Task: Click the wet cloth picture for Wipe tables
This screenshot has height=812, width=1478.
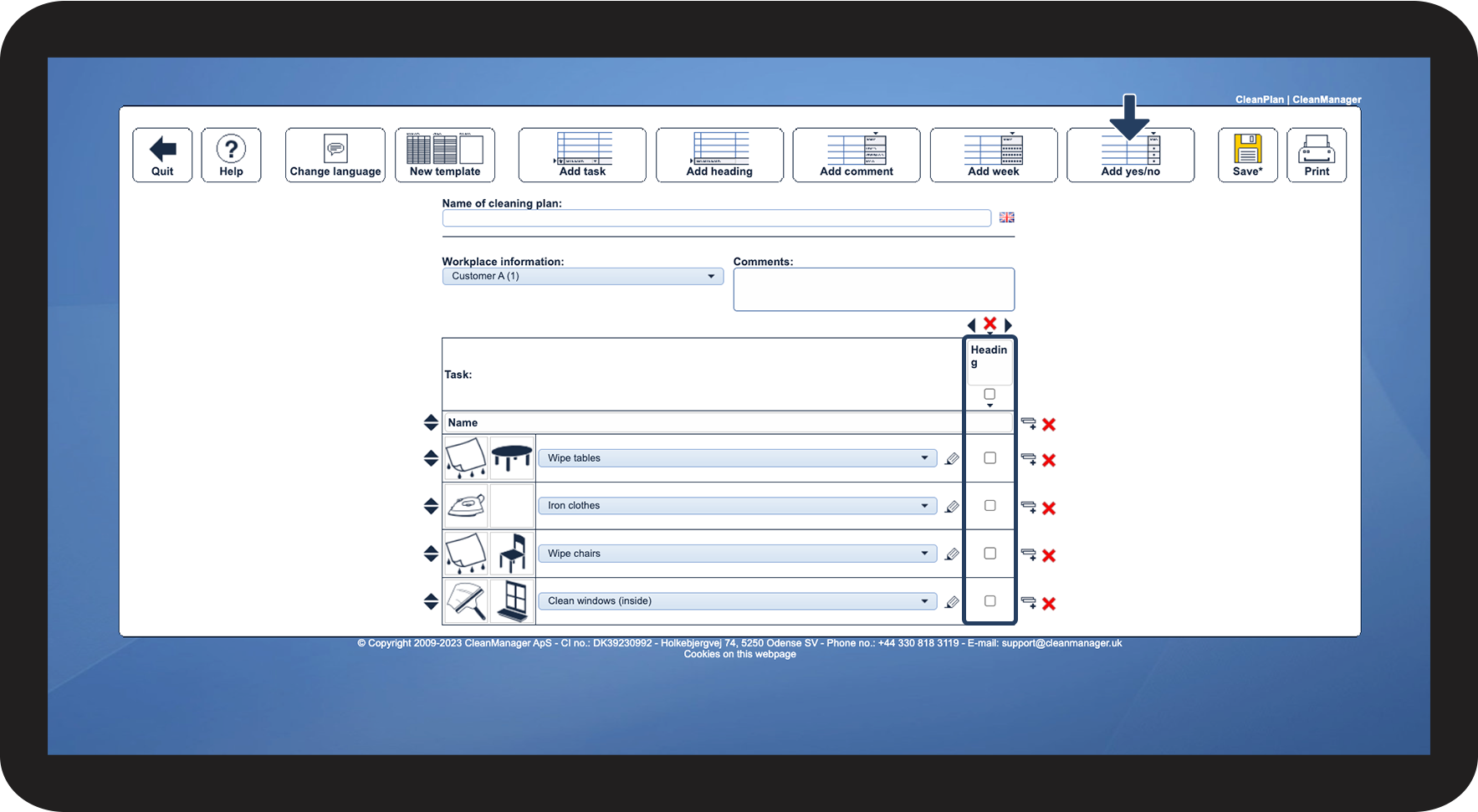Action: point(466,457)
